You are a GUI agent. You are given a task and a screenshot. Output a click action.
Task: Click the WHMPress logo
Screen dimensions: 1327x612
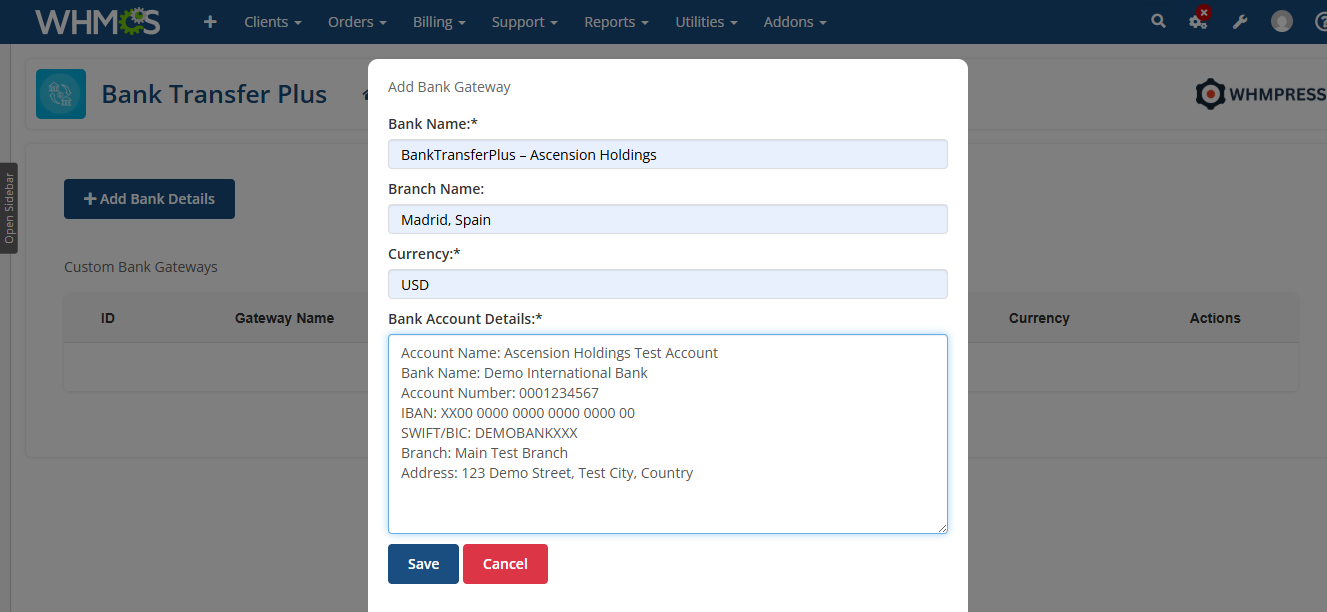click(1260, 94)
